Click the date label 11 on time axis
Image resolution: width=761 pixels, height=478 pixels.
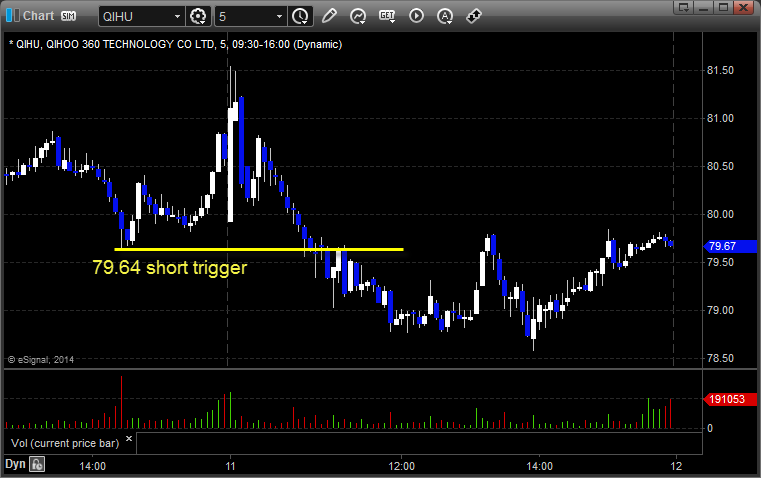coord(230,466)
